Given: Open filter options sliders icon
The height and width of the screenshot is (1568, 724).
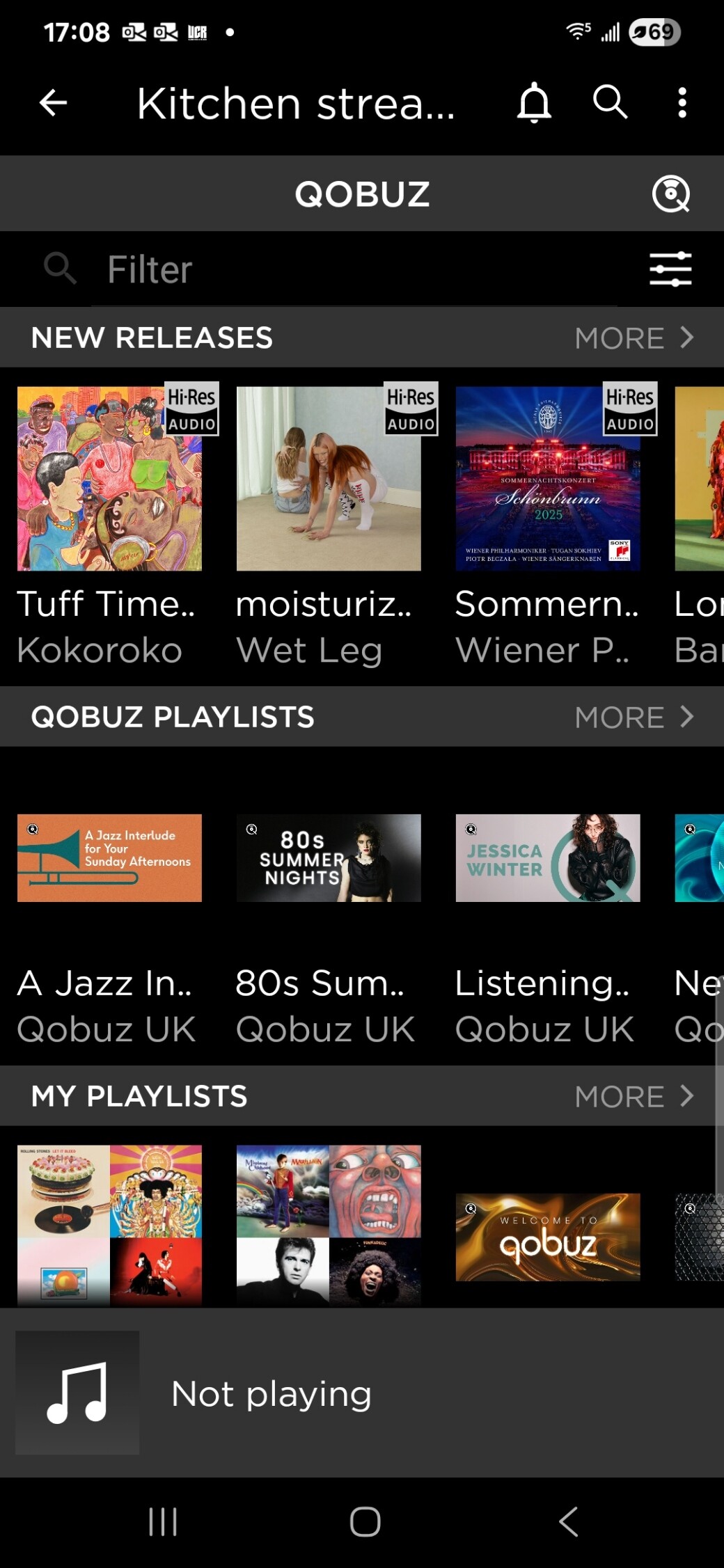Looking at the screenshot, I should click(x=670, y=269).
